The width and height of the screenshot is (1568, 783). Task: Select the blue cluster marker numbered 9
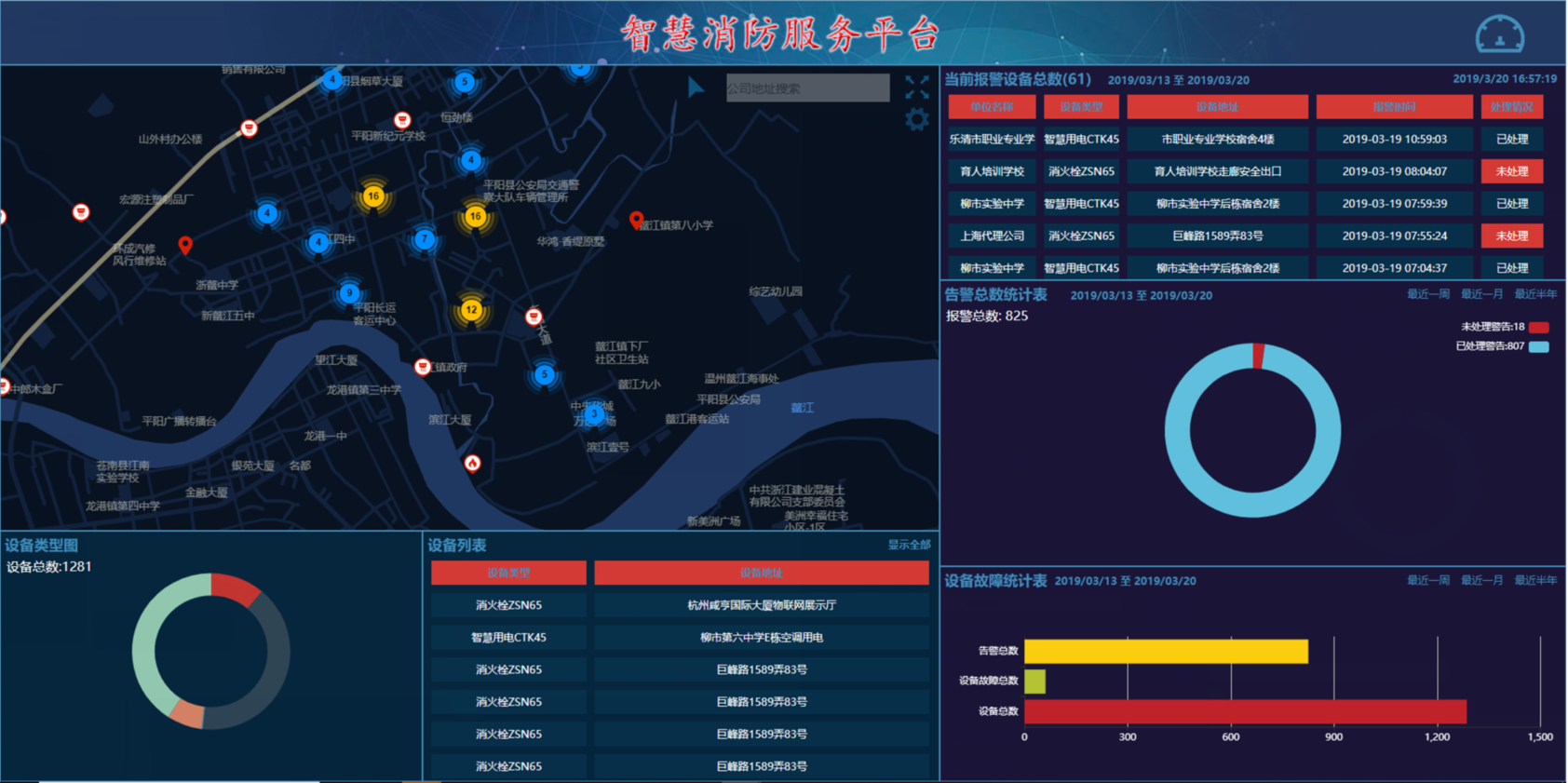[x=349, y=293]
